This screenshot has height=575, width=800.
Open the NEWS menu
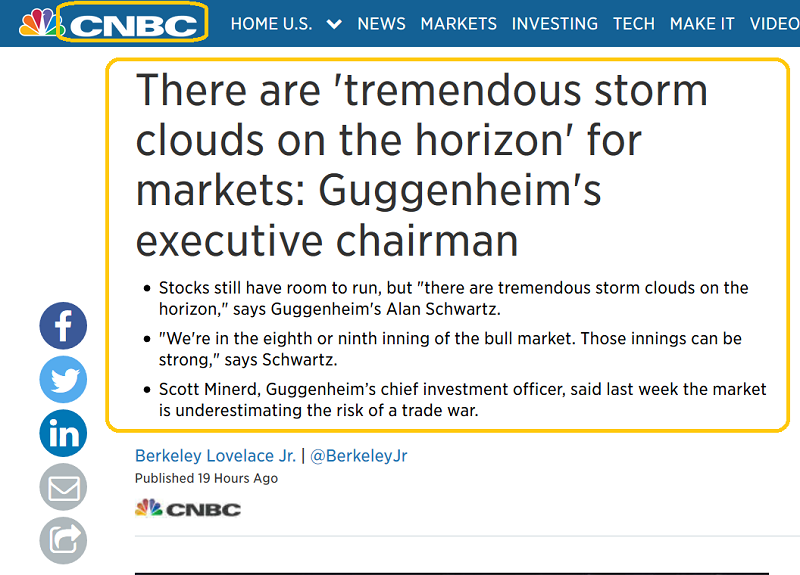[381, 24]
